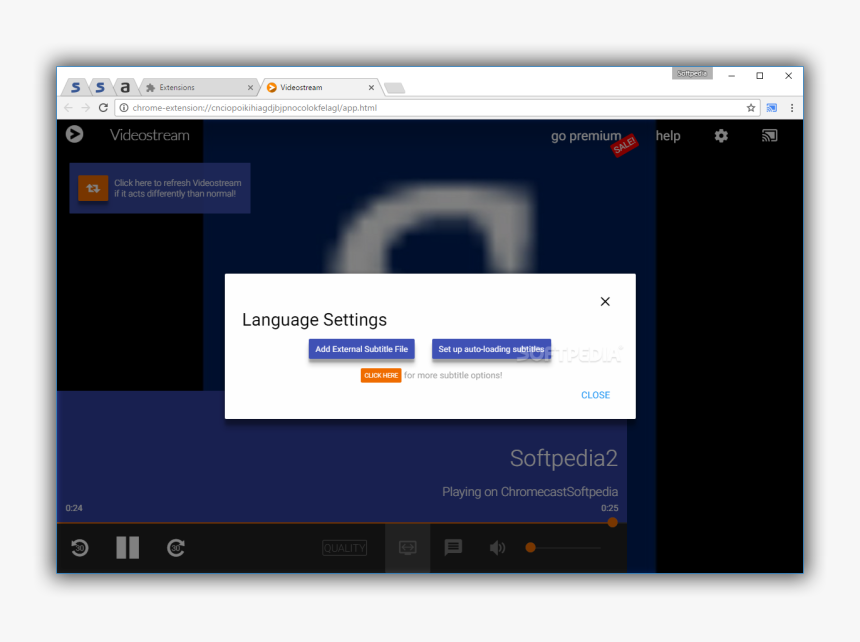860x642 pixels.
Task: Select the Videostream browser tab
Action: coord(321,87)
